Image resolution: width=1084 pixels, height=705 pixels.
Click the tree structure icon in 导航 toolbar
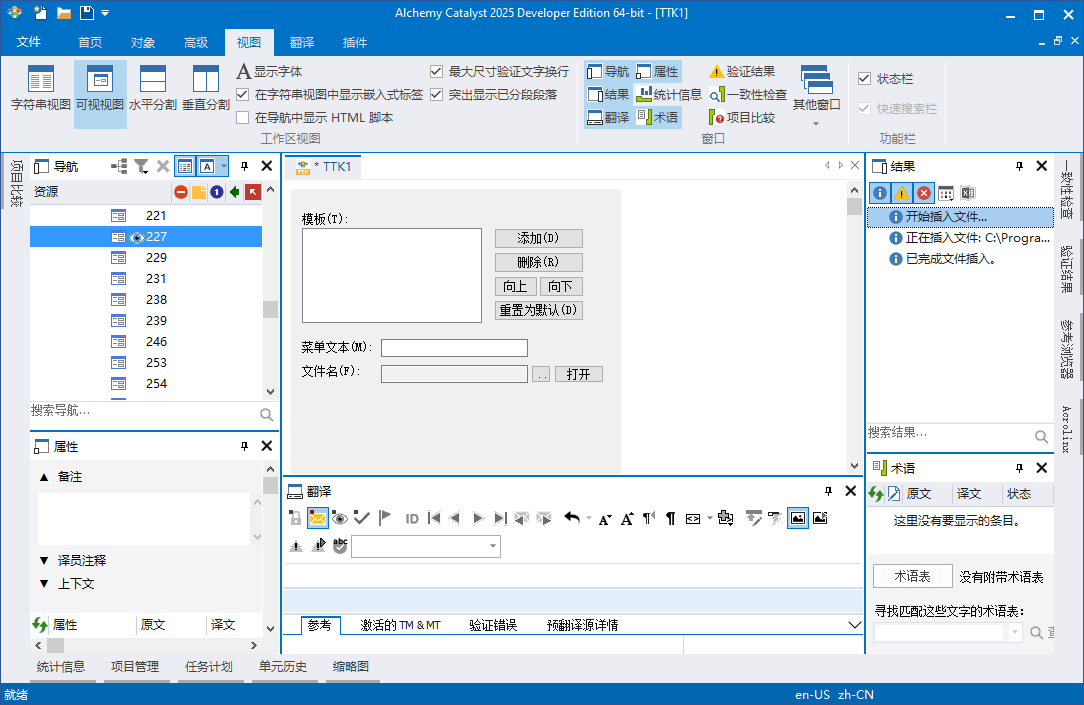coord(120,167)
